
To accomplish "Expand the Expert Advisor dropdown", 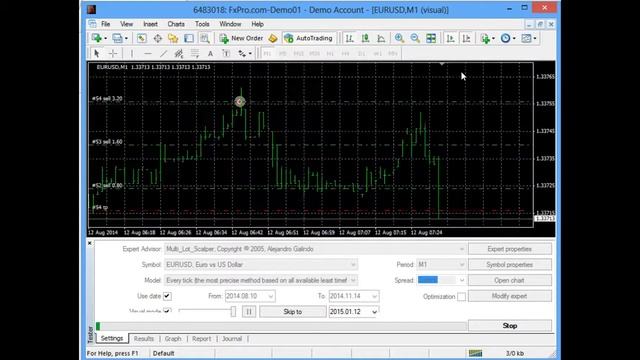I will click(x=461, y=249).
